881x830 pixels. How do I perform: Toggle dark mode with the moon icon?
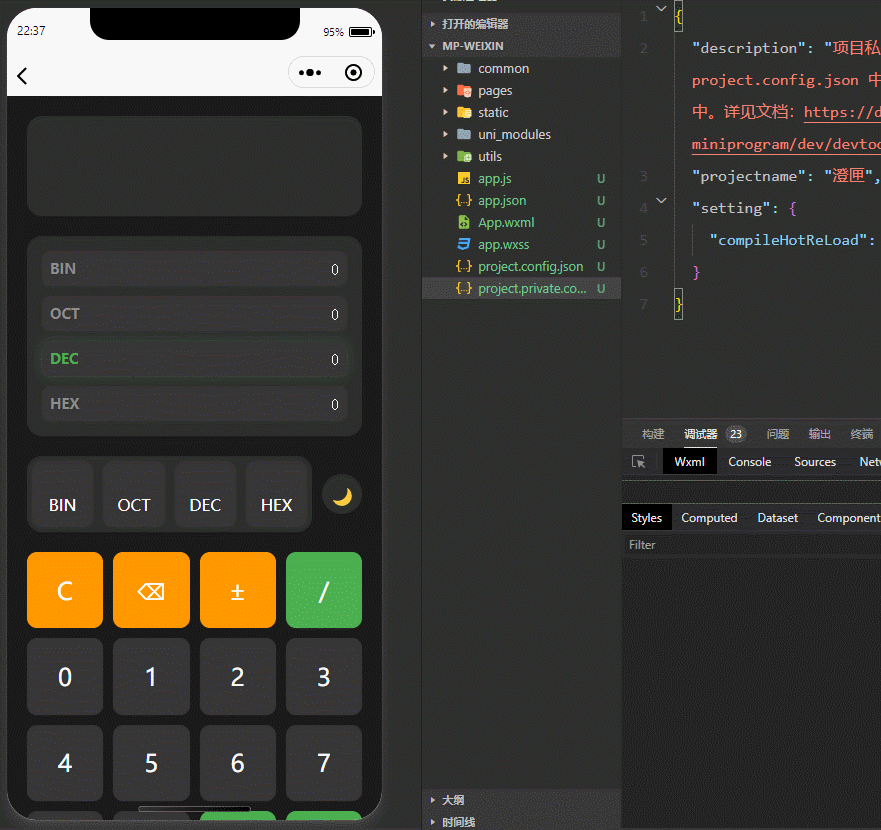342,496
